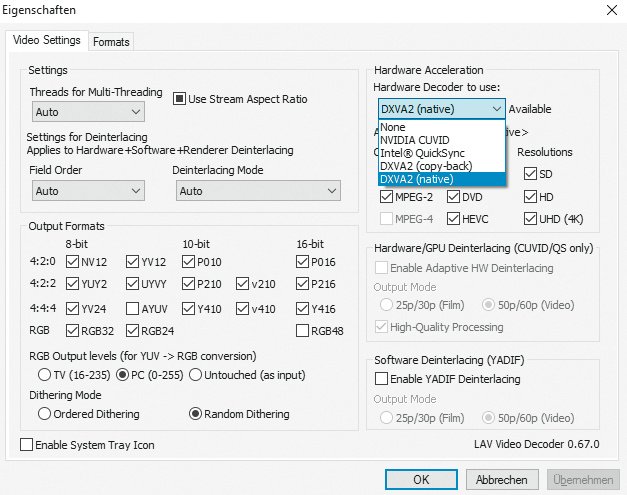Open the Field Order dropdown
The image size is (627, 495).
click(88, 191)
